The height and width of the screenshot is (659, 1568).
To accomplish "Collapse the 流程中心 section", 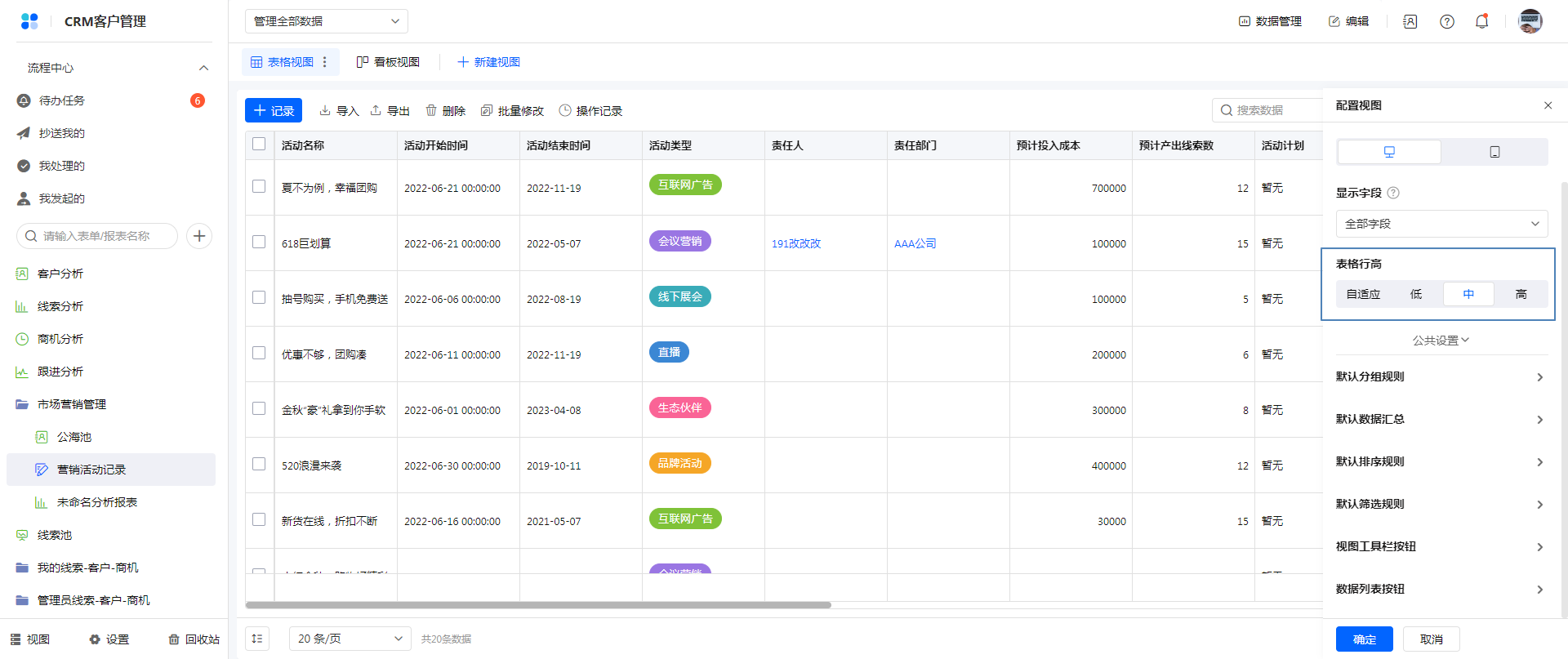I will click(203, 68).
